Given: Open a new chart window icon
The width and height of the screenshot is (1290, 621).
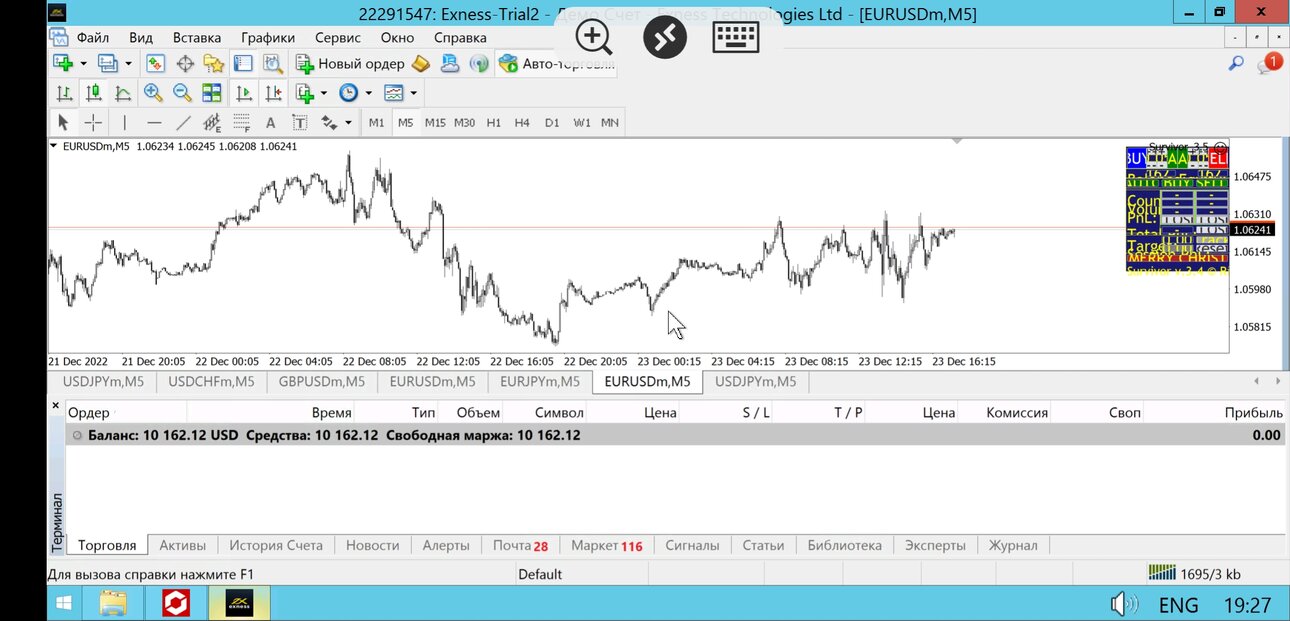Looking at the screenshot, I should pyautogui.click(x=64, y=64).
